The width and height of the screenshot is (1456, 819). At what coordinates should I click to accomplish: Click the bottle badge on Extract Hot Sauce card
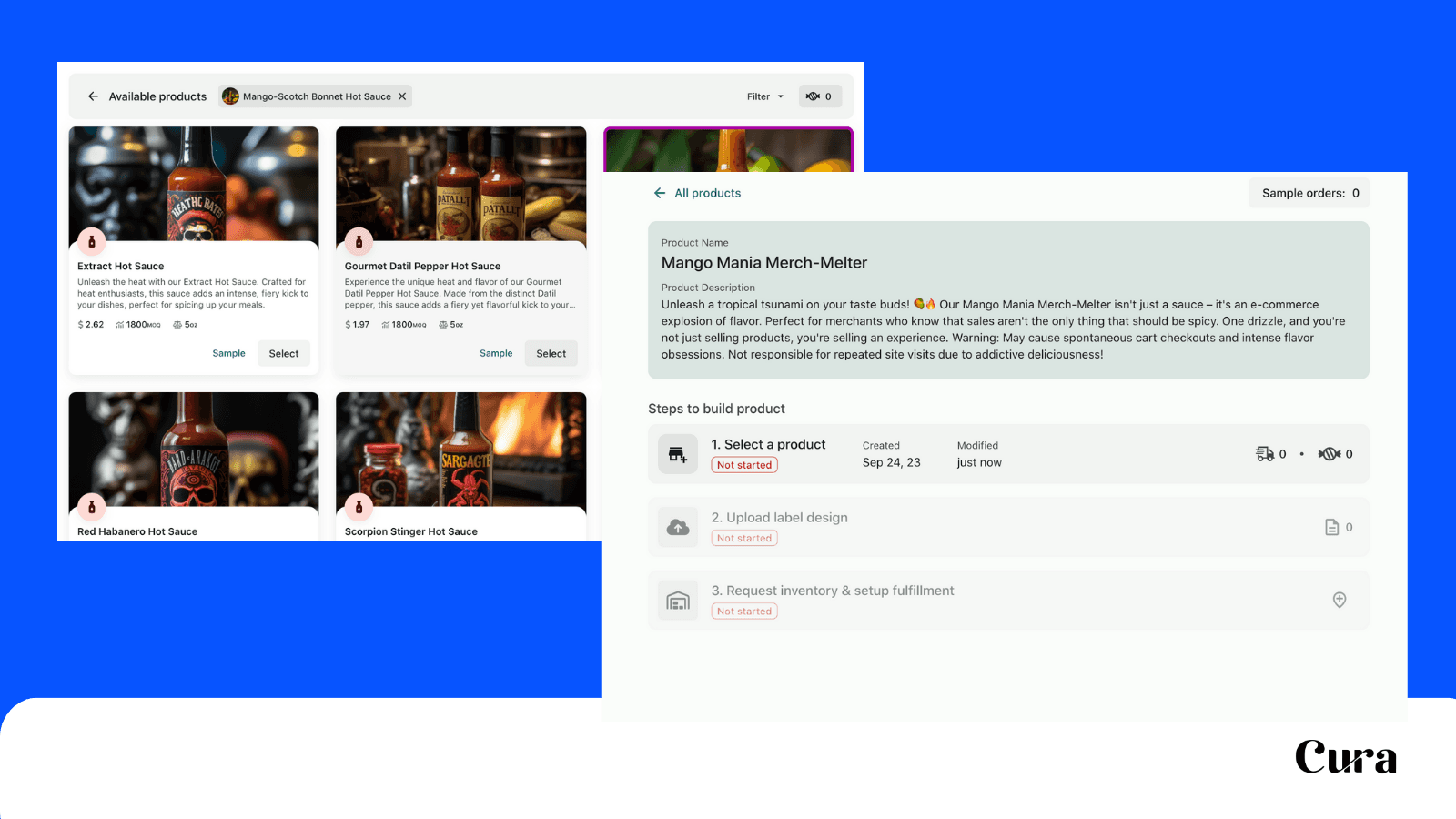click(93, 241)
